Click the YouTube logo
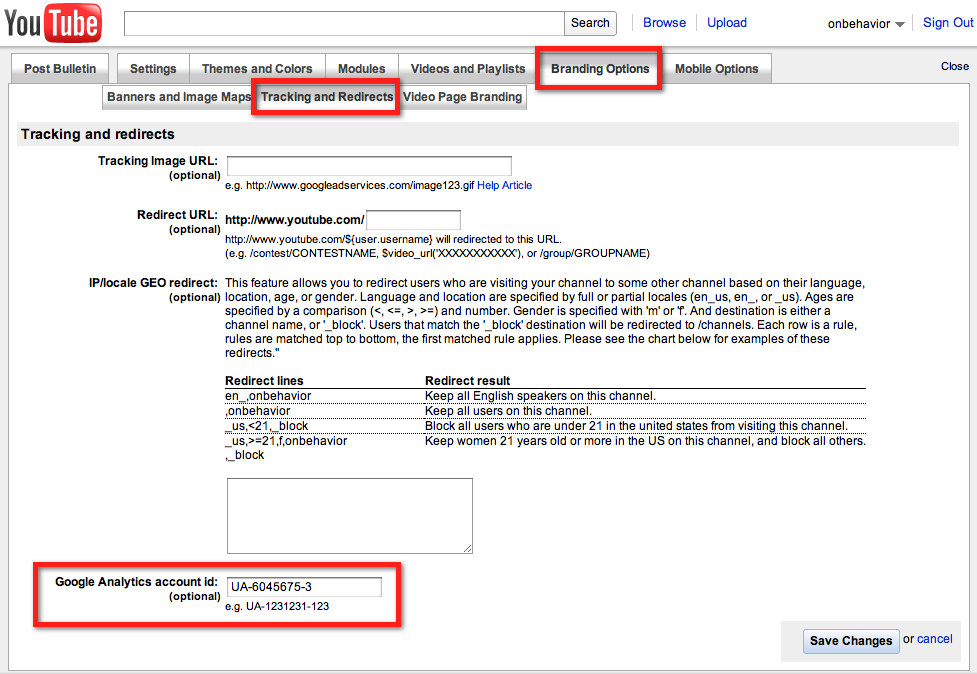This screenshot has width=977, height=674. click(x=52, y=24)
